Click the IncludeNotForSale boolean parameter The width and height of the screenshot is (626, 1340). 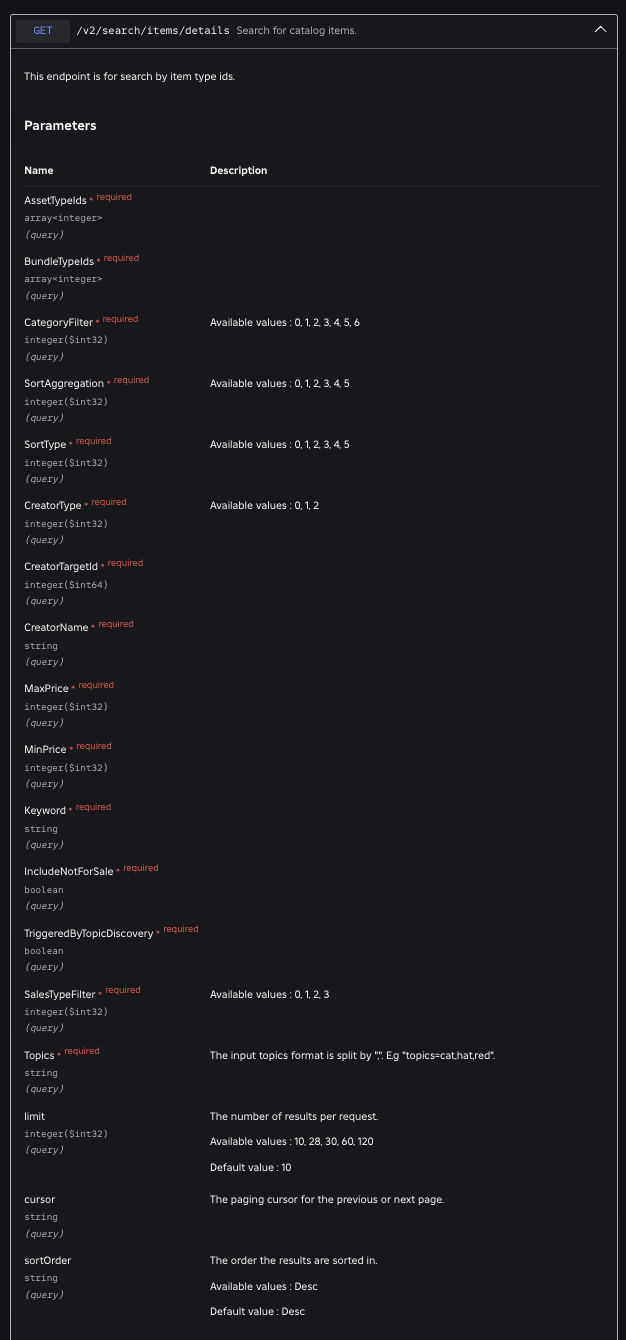[x=65, y=871]
